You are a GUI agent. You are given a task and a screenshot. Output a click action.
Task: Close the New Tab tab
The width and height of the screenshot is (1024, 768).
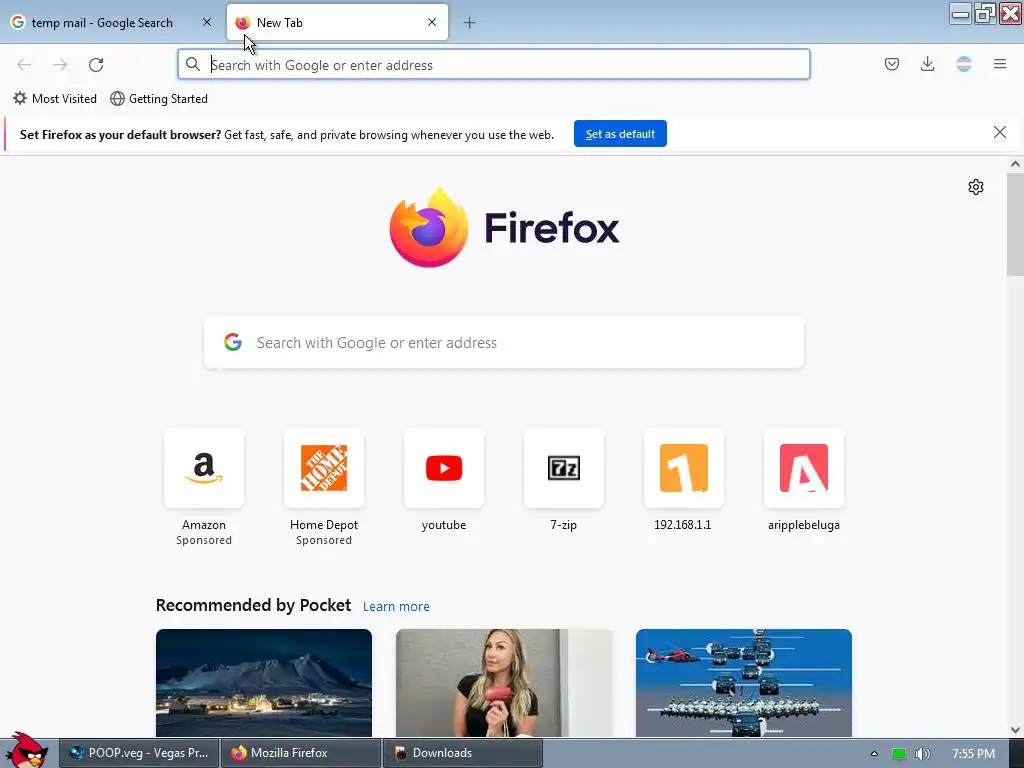point(432,22)
